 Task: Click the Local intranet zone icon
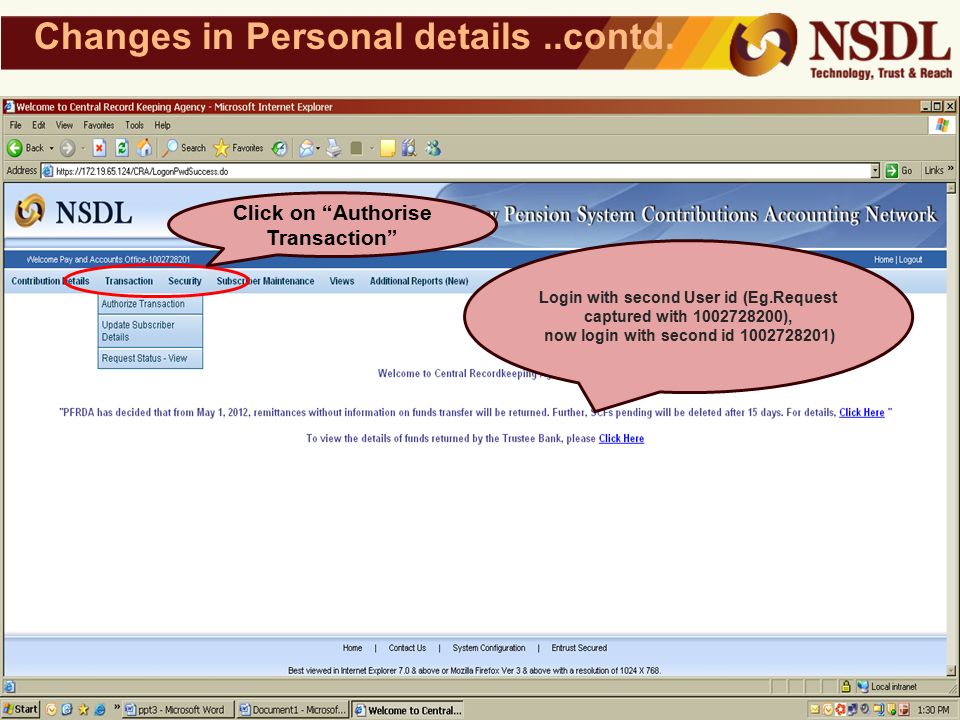click(863, 686)
